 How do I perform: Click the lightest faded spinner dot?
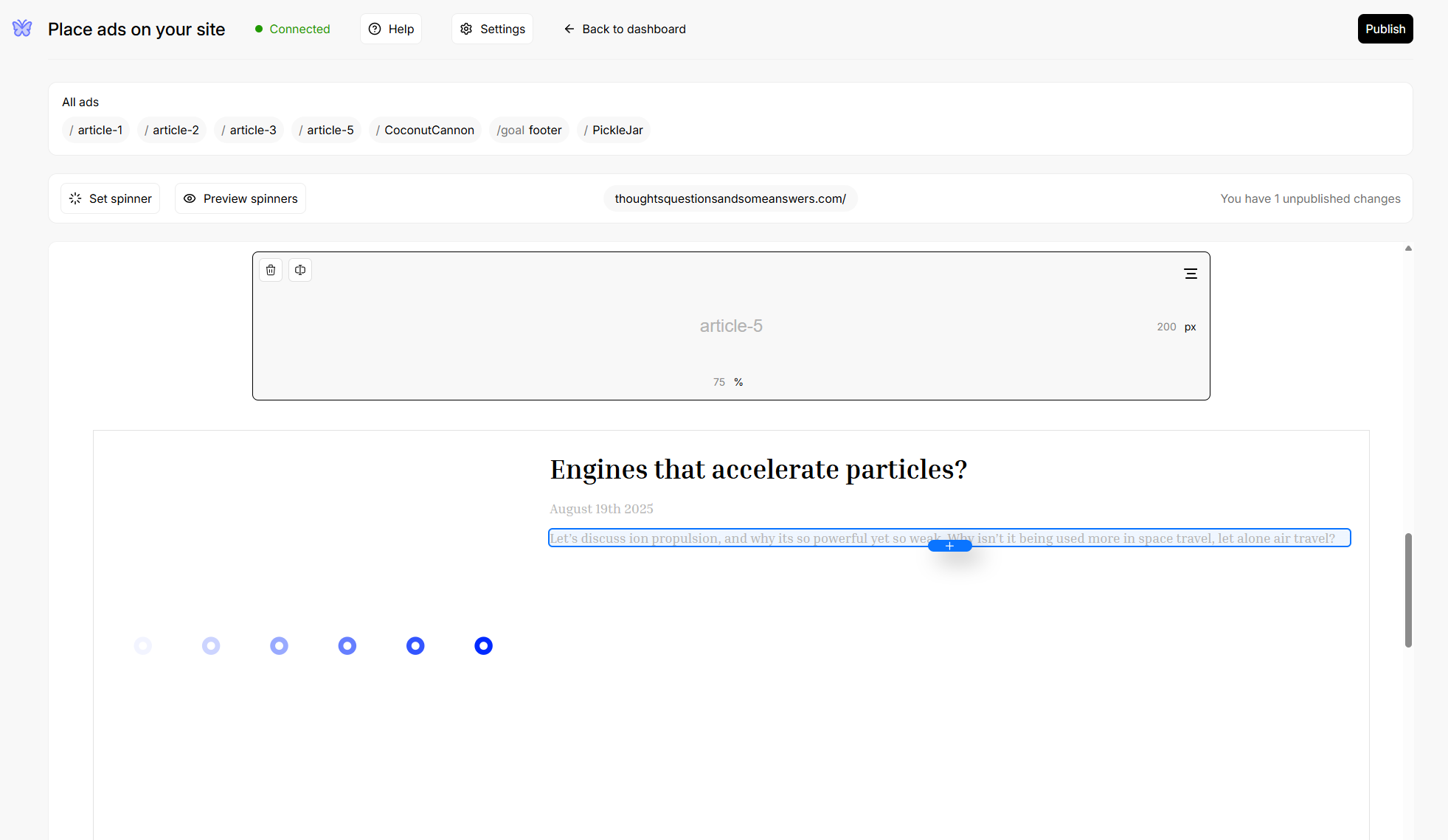(x=143, y=646)
